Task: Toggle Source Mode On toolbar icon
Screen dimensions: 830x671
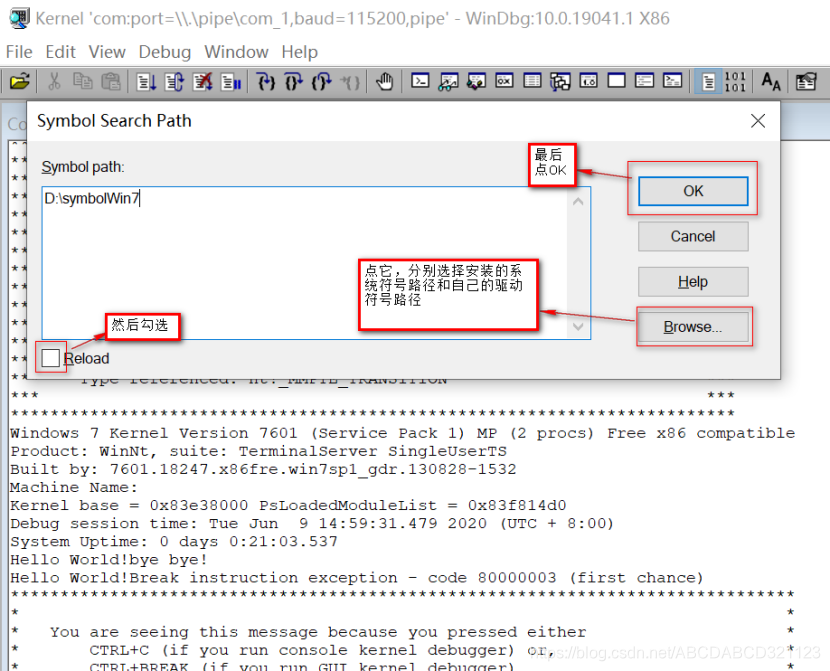Action: point(708,81)
